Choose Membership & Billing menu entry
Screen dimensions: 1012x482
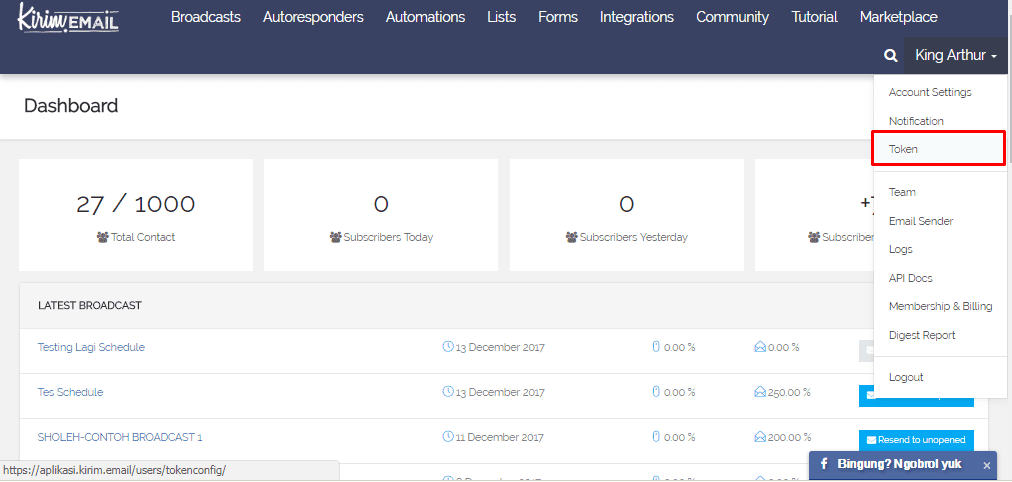pos(940,306)
